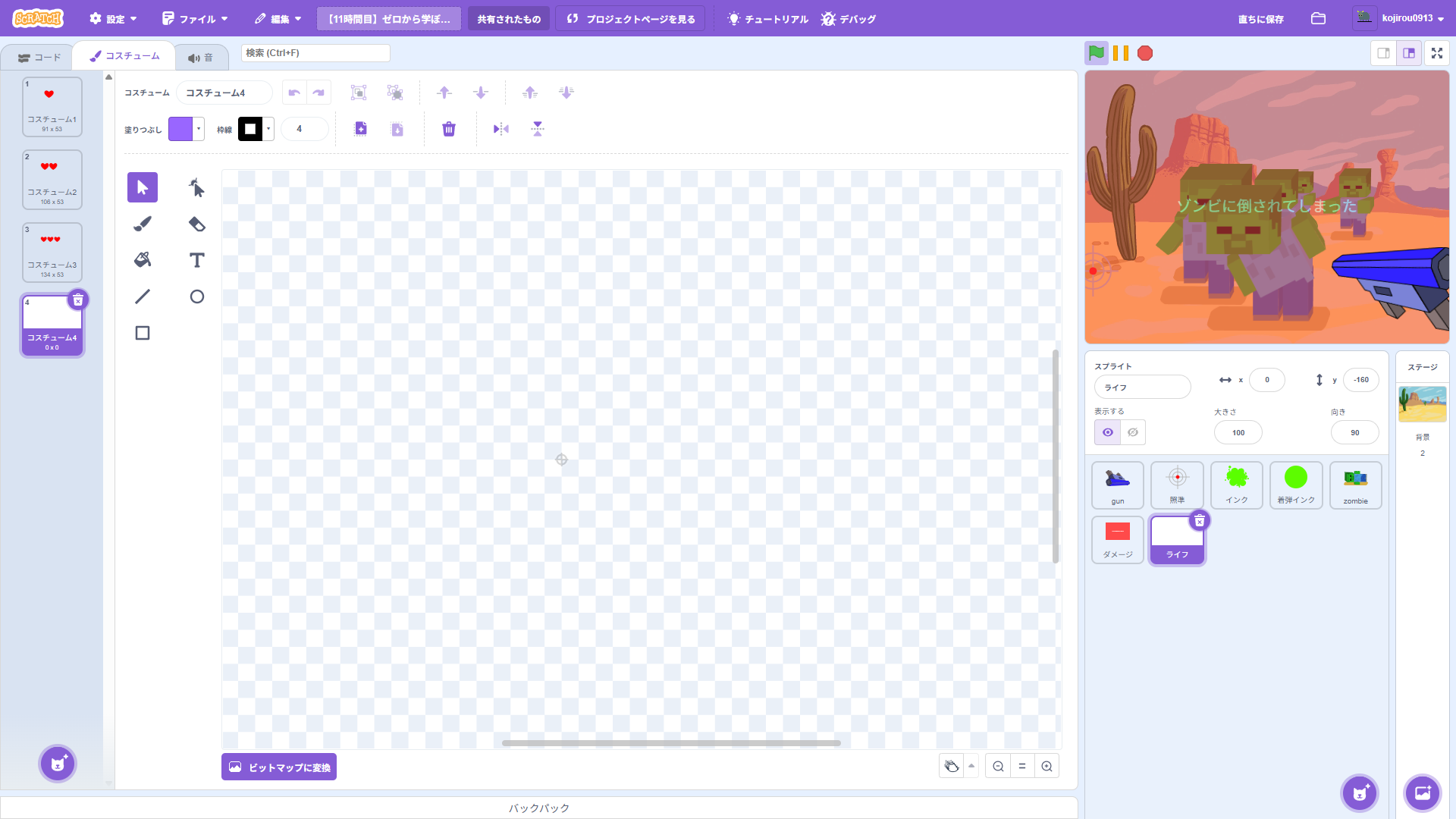1456x819 pixels.
Task: Switch to the 音 tab
Action: tap(201, 58)
